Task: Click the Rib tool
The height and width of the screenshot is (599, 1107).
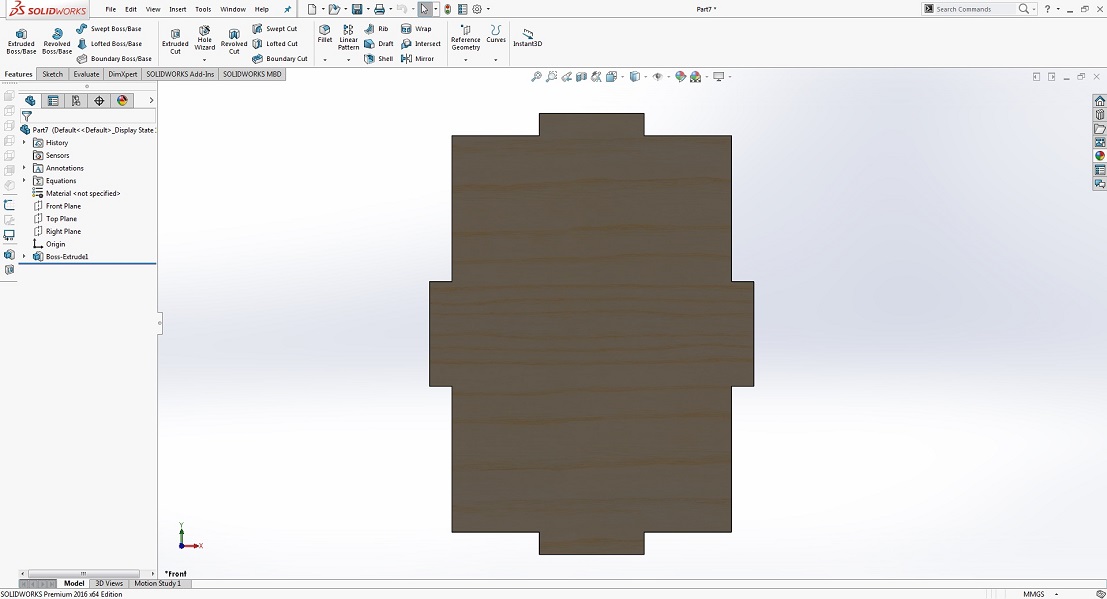Action: (x=376, y=29)
